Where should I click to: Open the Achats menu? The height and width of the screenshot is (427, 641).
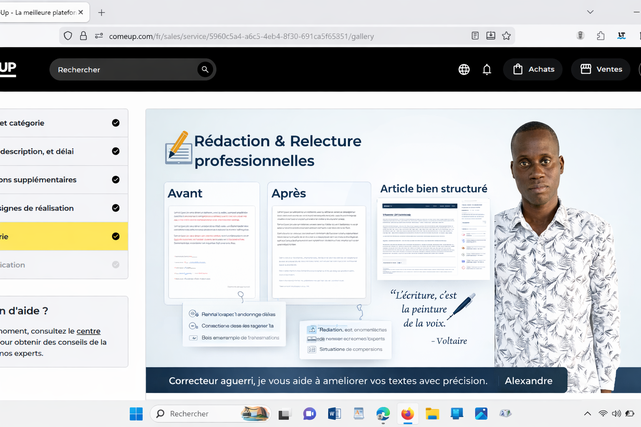point(533,70)
